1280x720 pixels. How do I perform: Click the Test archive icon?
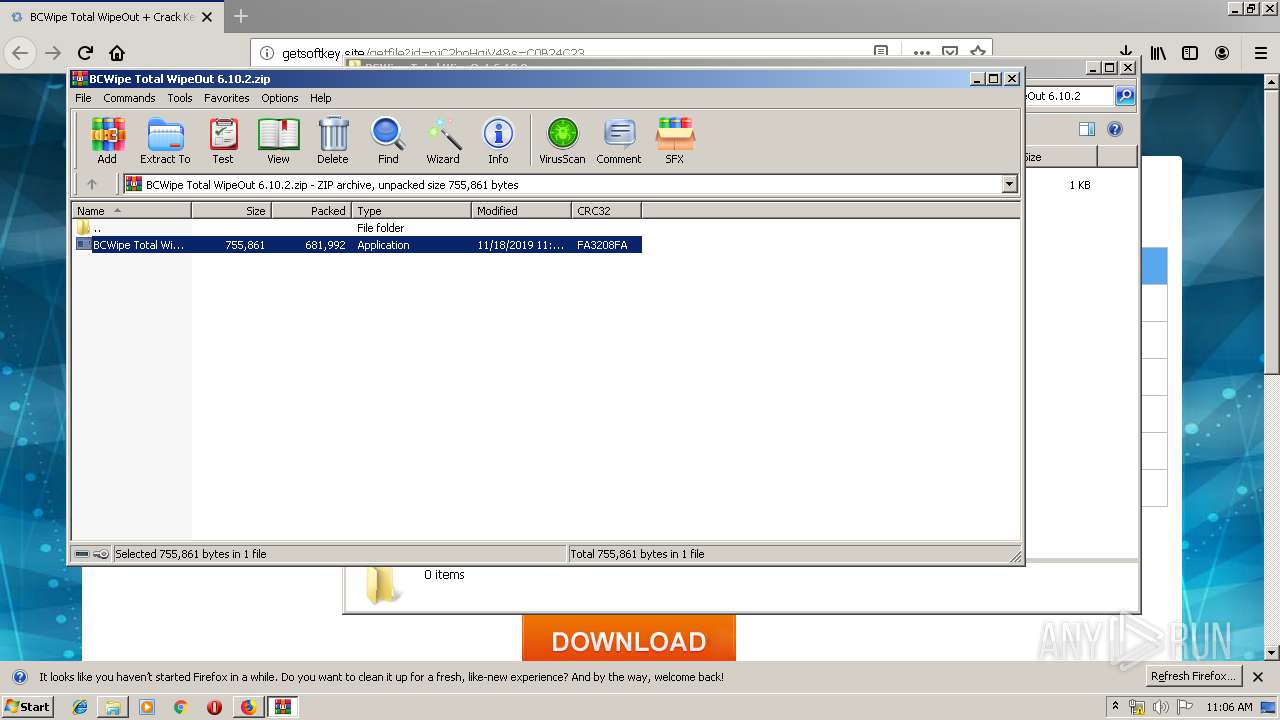click(x=223, y=140)
